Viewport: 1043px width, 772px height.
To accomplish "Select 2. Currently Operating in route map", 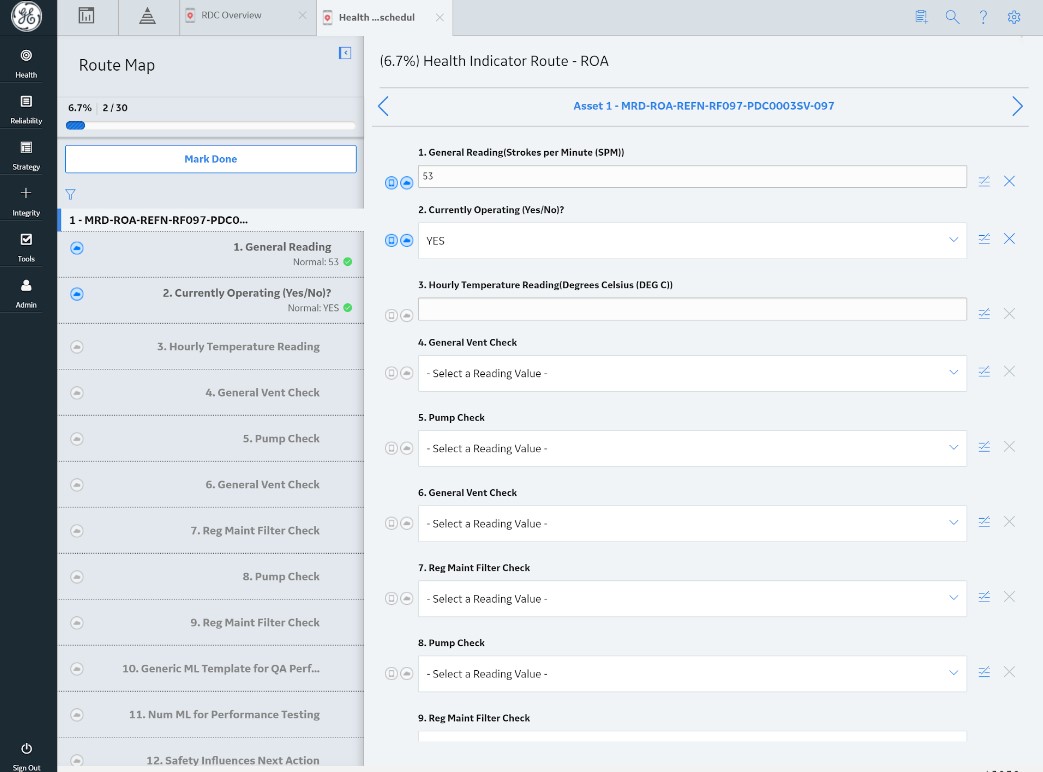I will 212,300.
